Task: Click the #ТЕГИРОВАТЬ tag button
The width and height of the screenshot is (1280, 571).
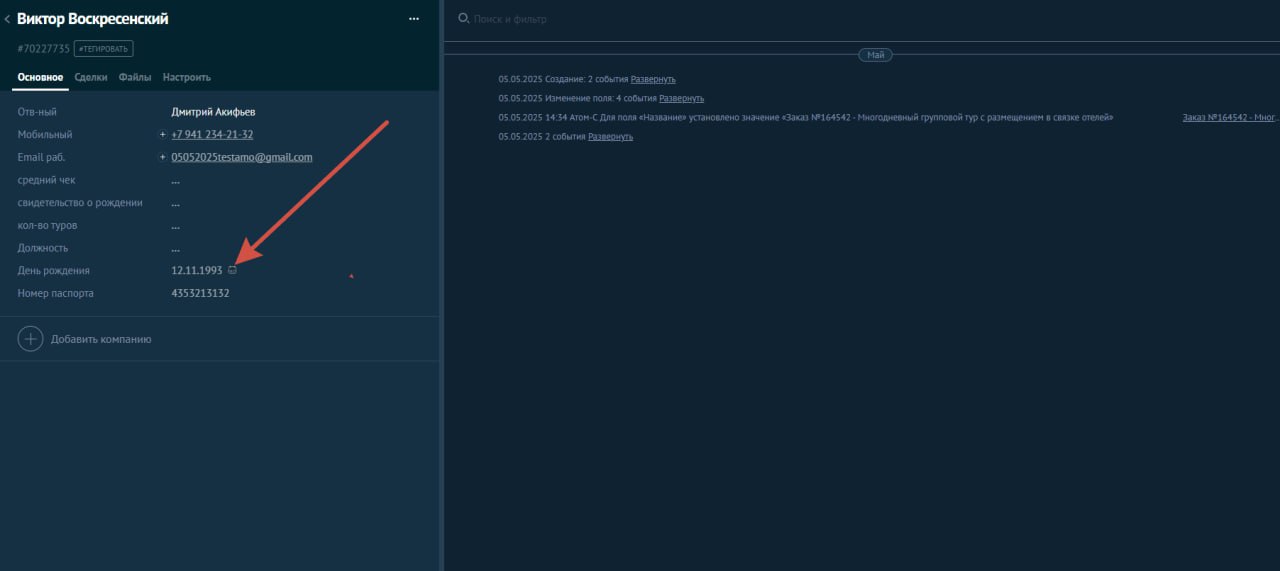Action: [104, 48]
